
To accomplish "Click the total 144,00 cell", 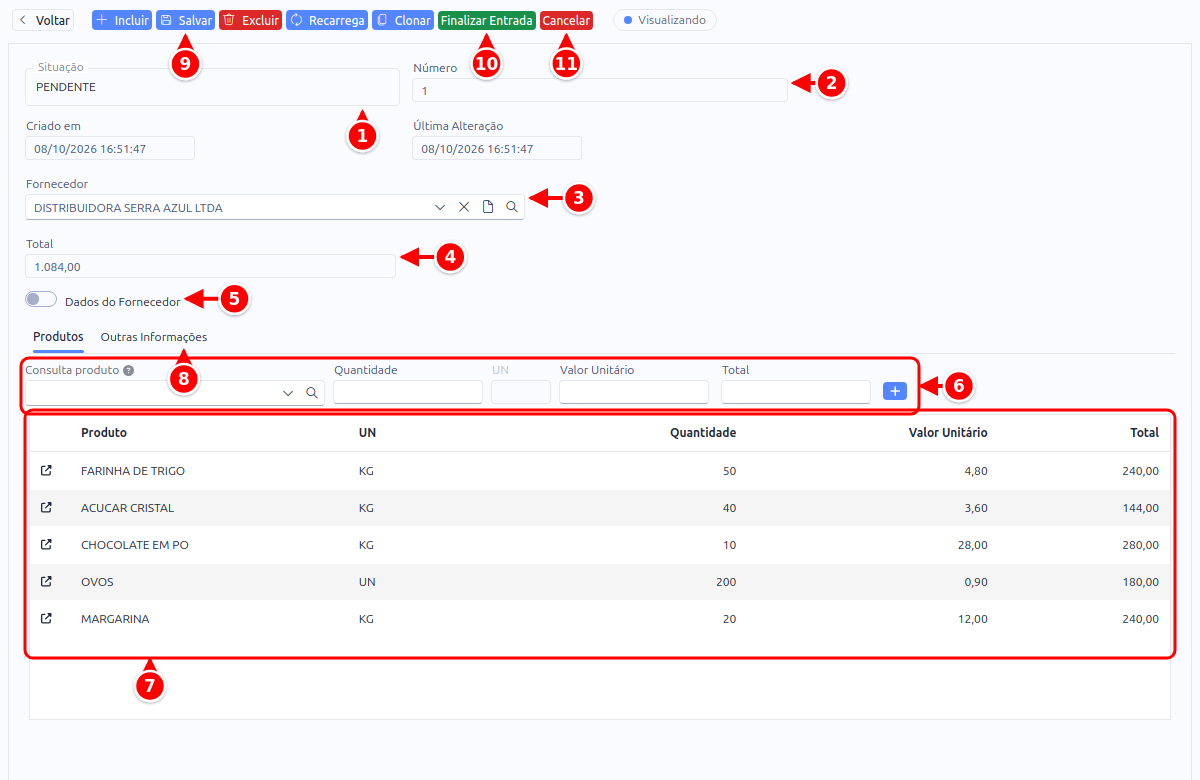I will [x=1141, y=507].
